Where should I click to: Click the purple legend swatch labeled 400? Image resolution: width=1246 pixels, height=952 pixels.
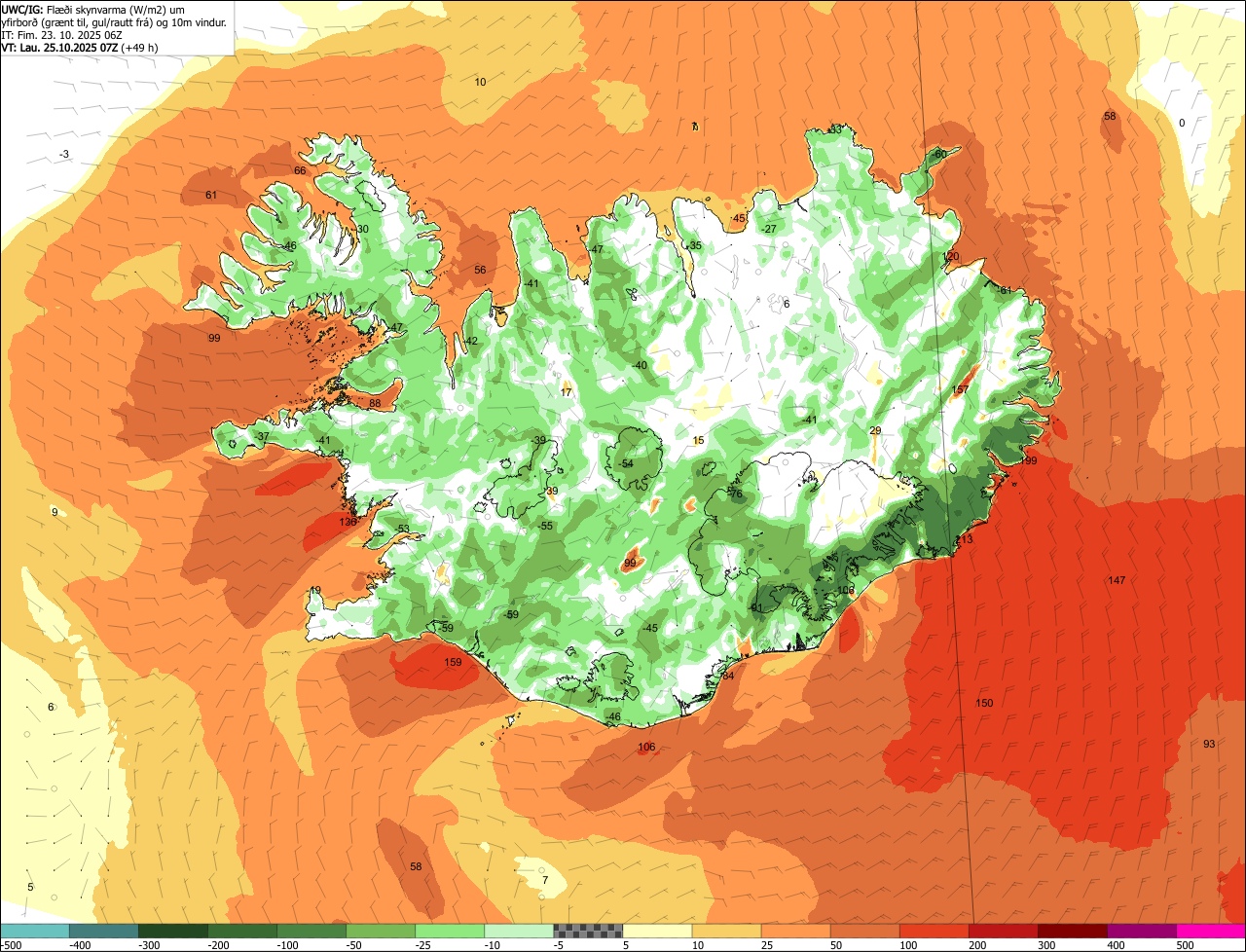click(x=1141, y=931)
